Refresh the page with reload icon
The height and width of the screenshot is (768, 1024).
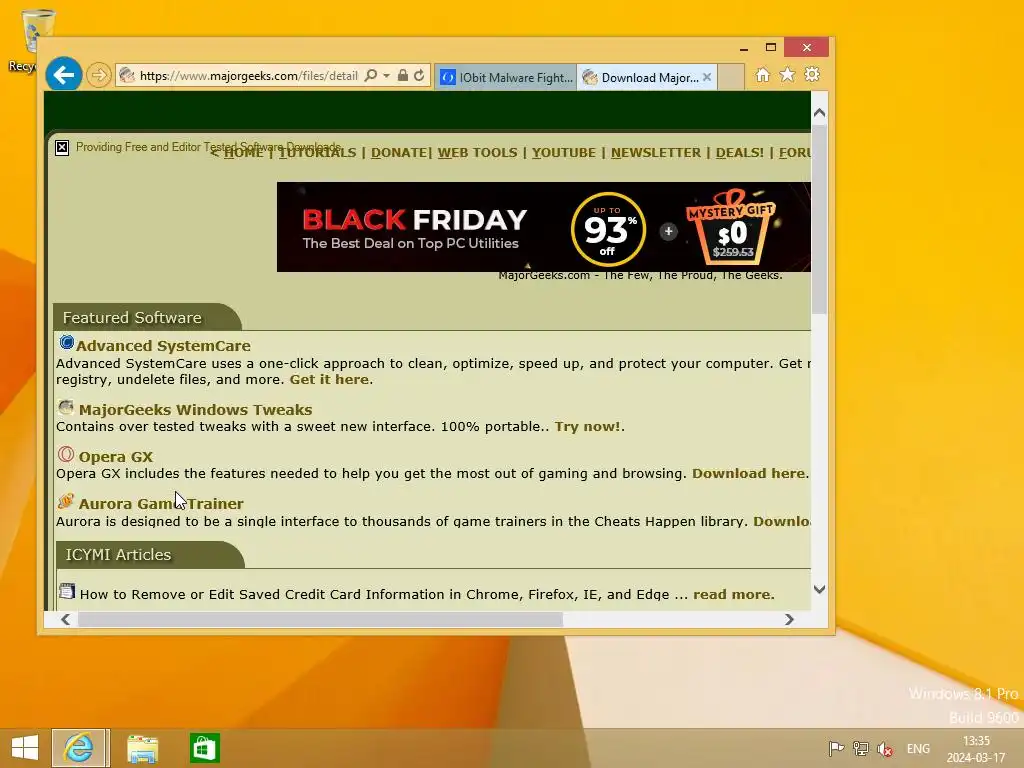419,76
